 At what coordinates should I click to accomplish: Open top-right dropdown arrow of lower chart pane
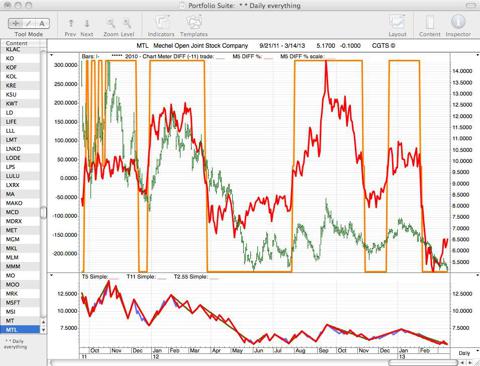[478, 275]
